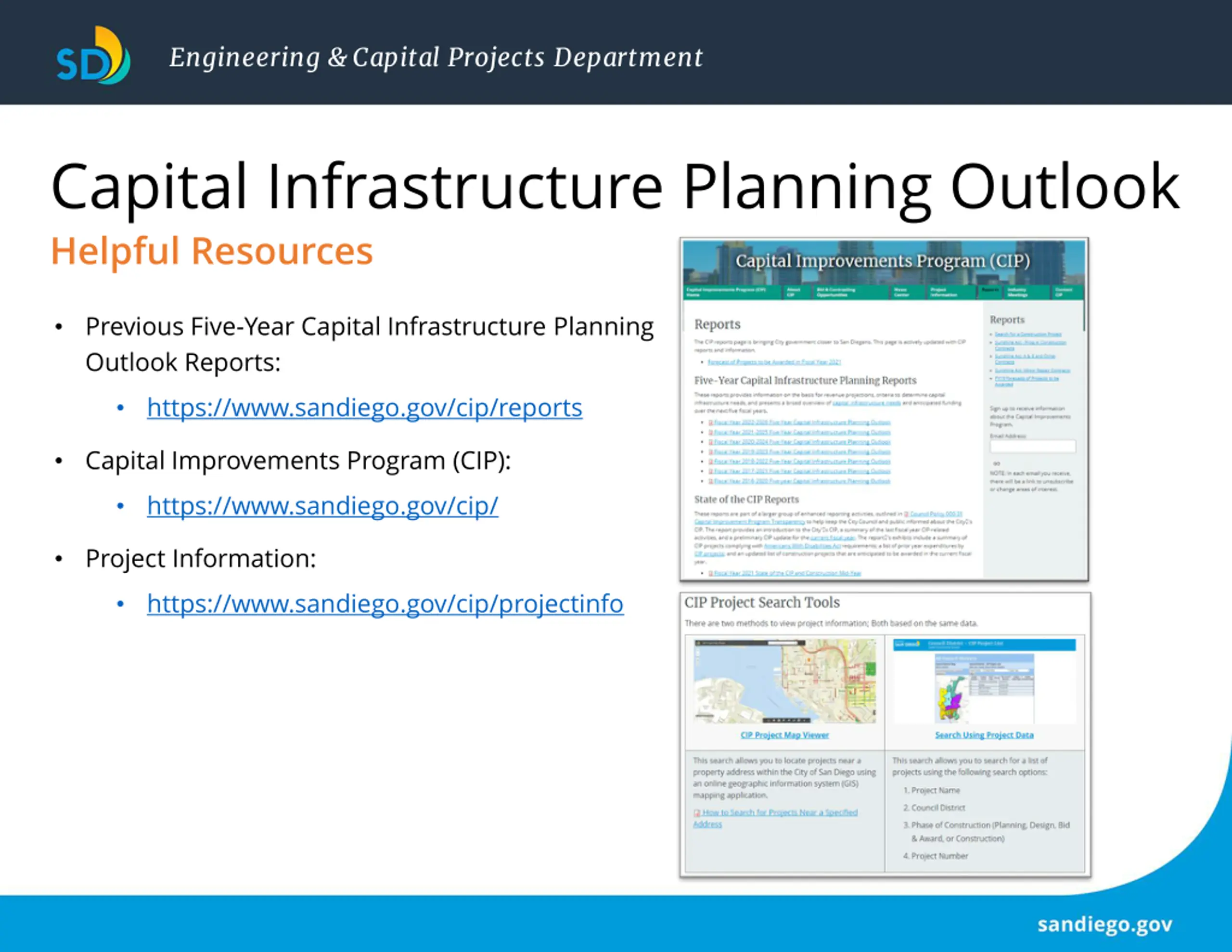Click the sandiego.gov footer text
This screenshot has height=952, width=1232.
click(1104, 925)
